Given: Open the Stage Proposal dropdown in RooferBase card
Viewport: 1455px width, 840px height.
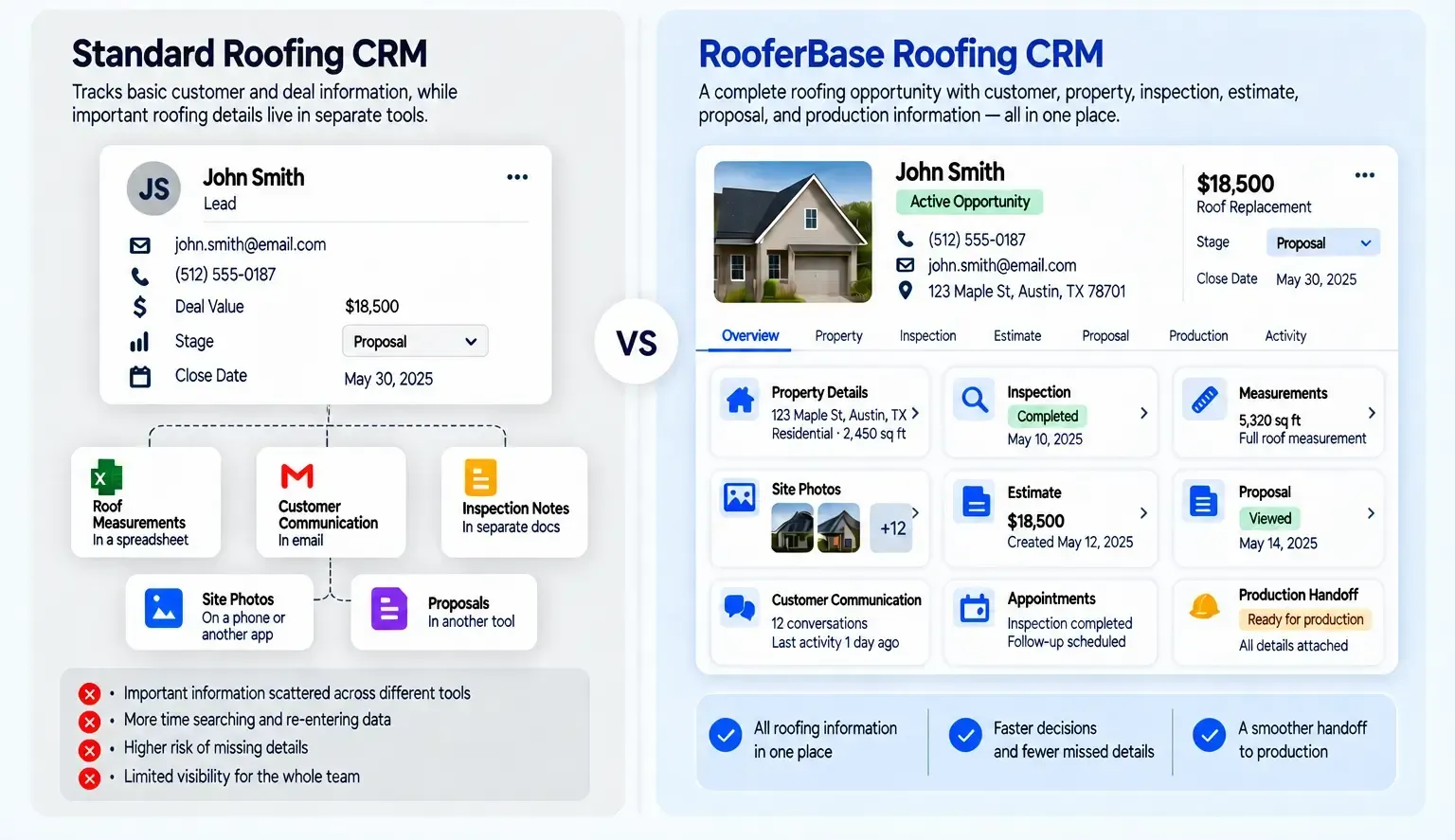Looking at the screenshot, I should click(1322, 243).
